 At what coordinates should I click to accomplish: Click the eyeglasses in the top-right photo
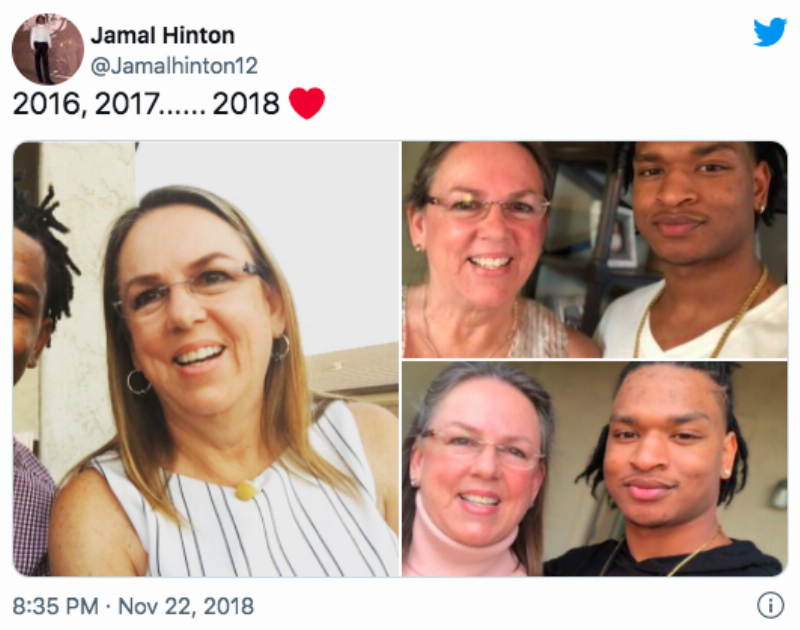[x=486, y=207]
